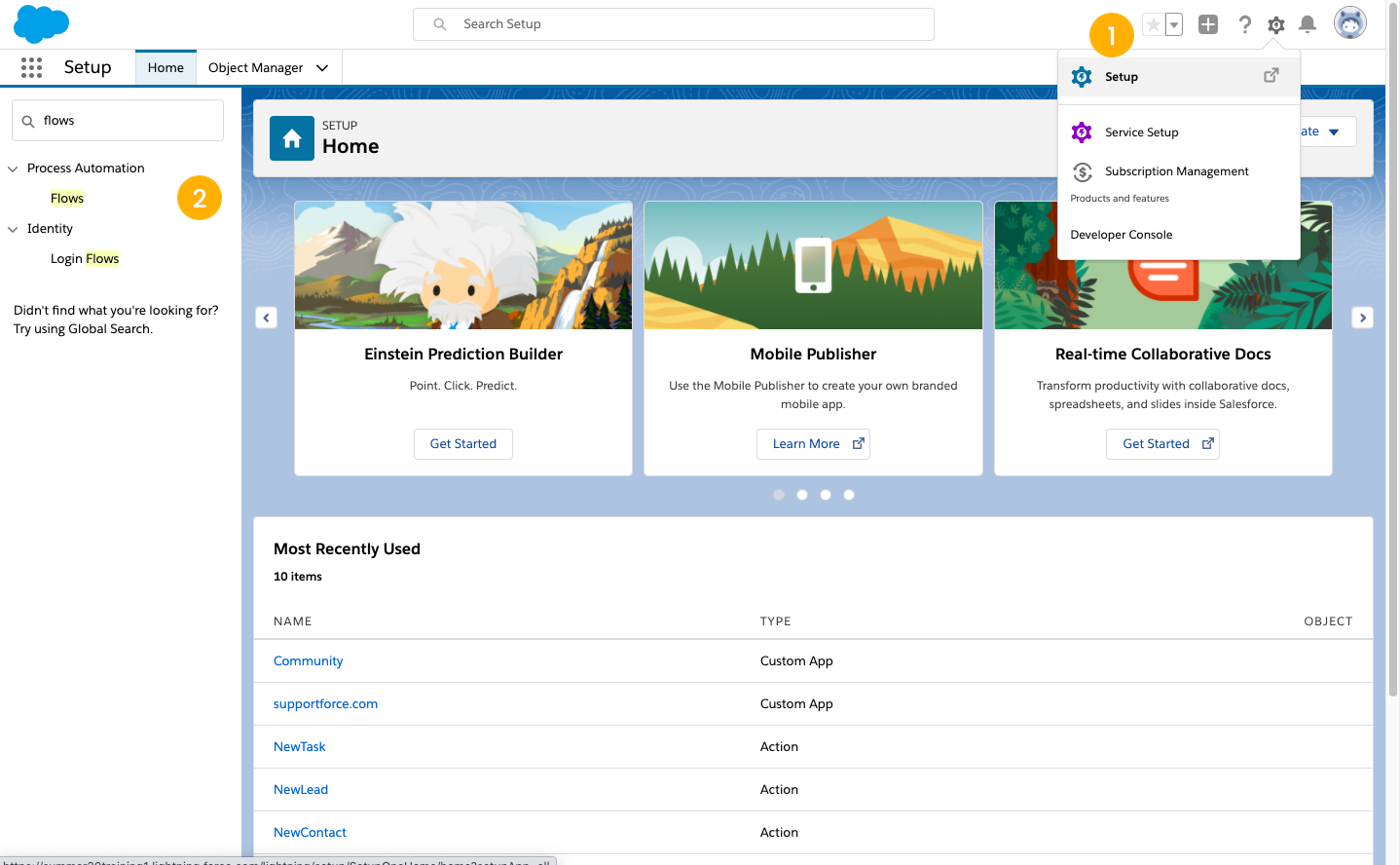
Task: Open the Community link
Action: click(308, 660)
